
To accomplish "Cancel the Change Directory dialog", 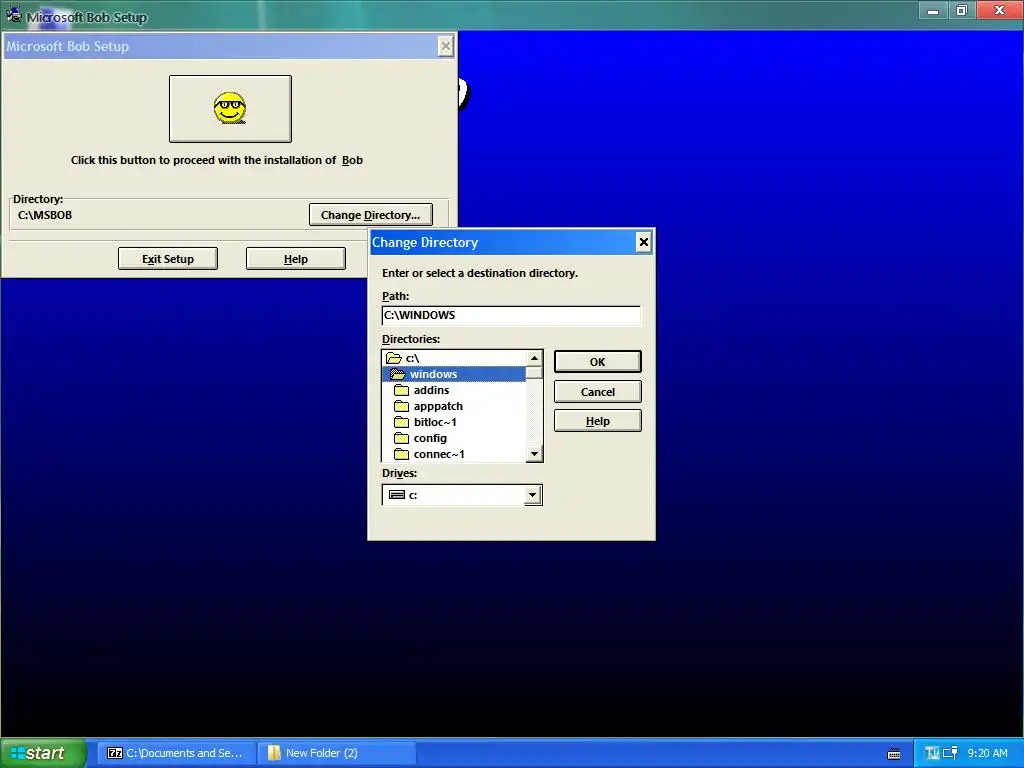I will pos(598,392).
